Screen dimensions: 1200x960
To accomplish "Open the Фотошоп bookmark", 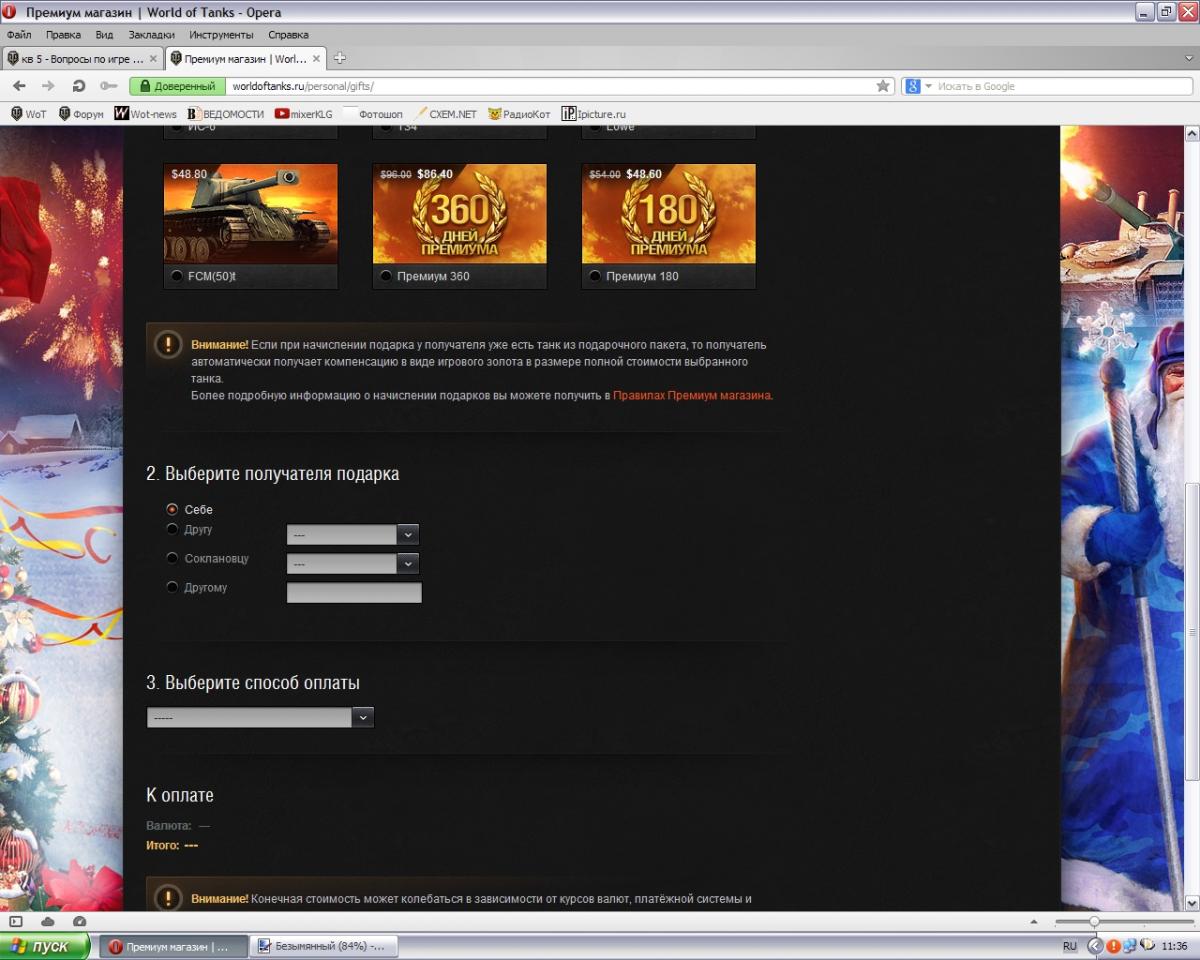I will click(x=373, y=114).
